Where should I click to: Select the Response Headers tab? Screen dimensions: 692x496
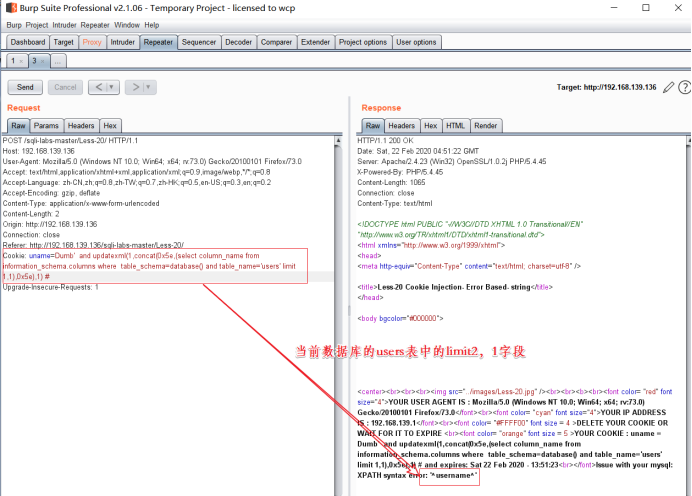[x=401, y=126]
